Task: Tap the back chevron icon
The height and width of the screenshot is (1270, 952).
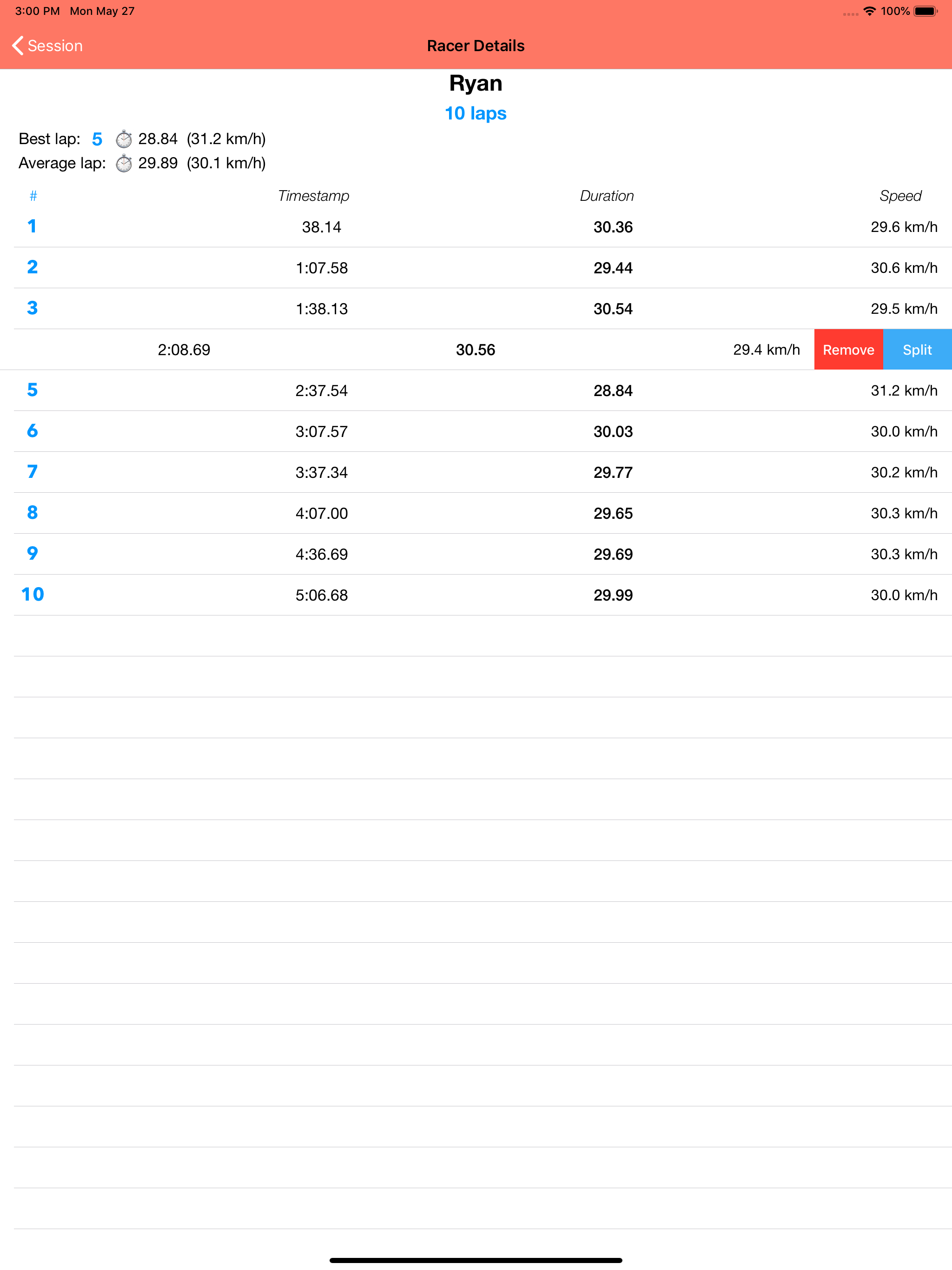Action: point(17,46)
